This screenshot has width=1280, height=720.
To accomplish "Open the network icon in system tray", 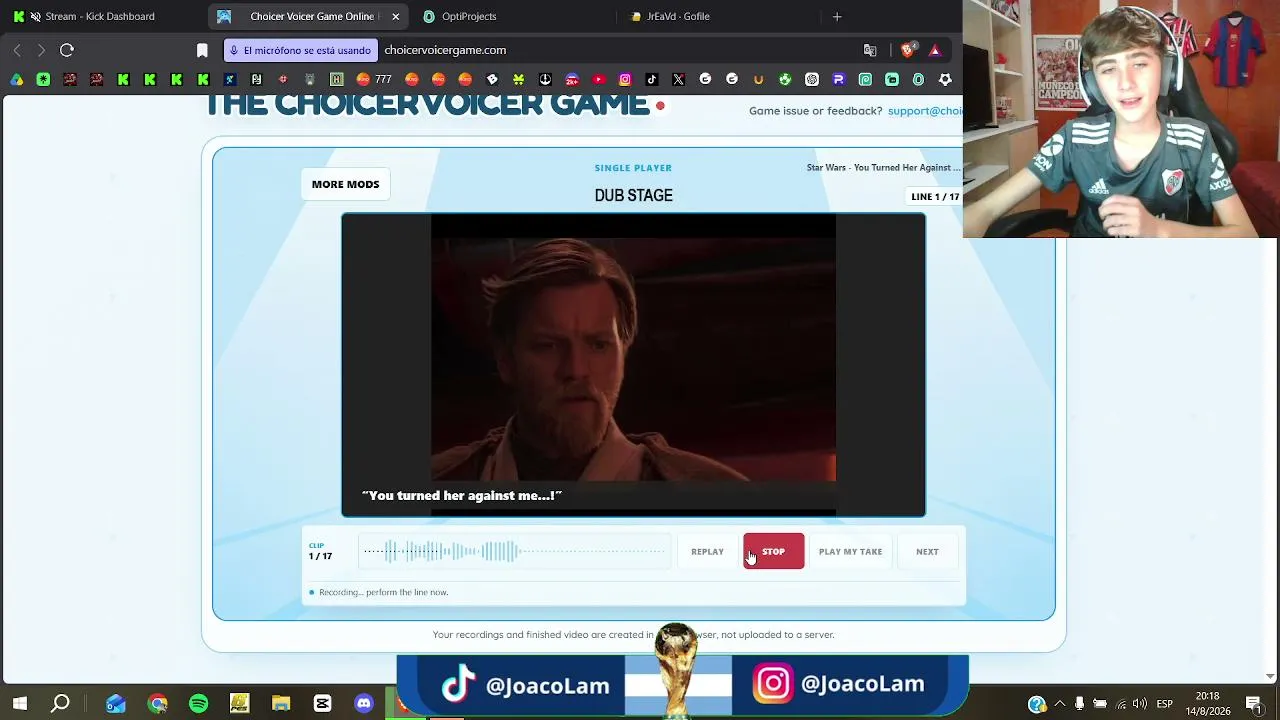I will 1121,704.
